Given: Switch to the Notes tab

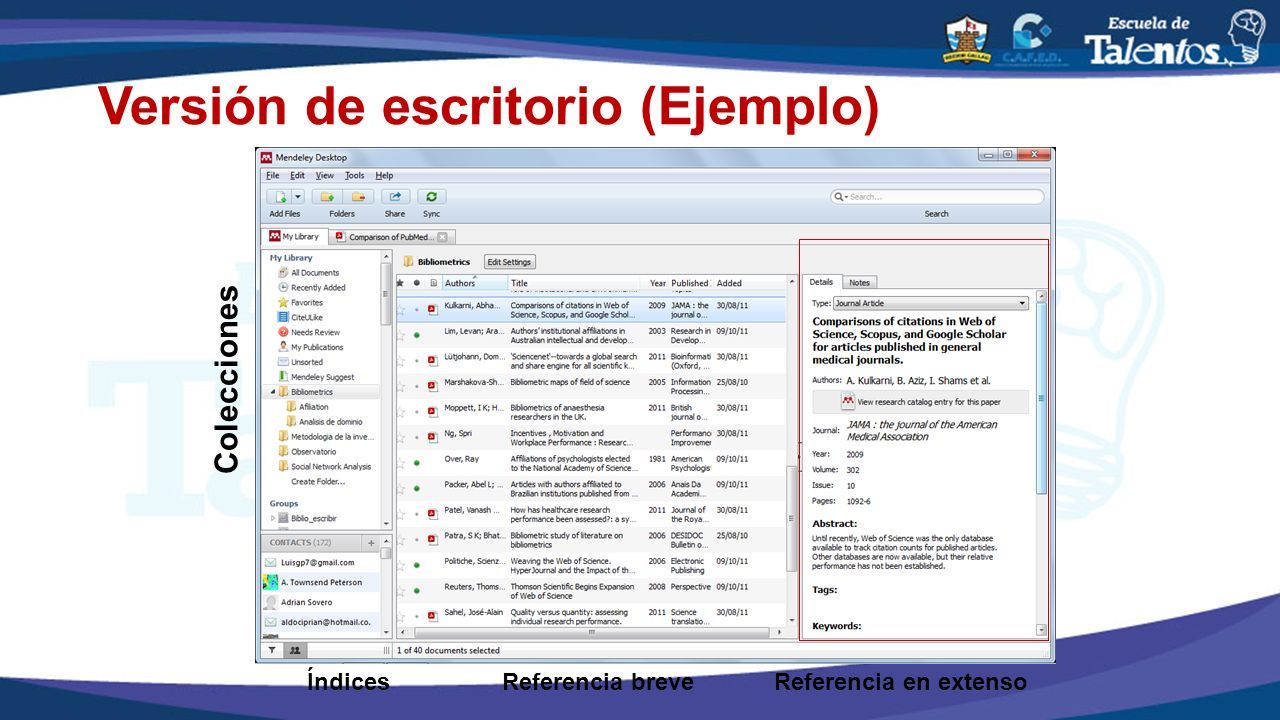Looking at the screenshot, I should coord(860,283).
